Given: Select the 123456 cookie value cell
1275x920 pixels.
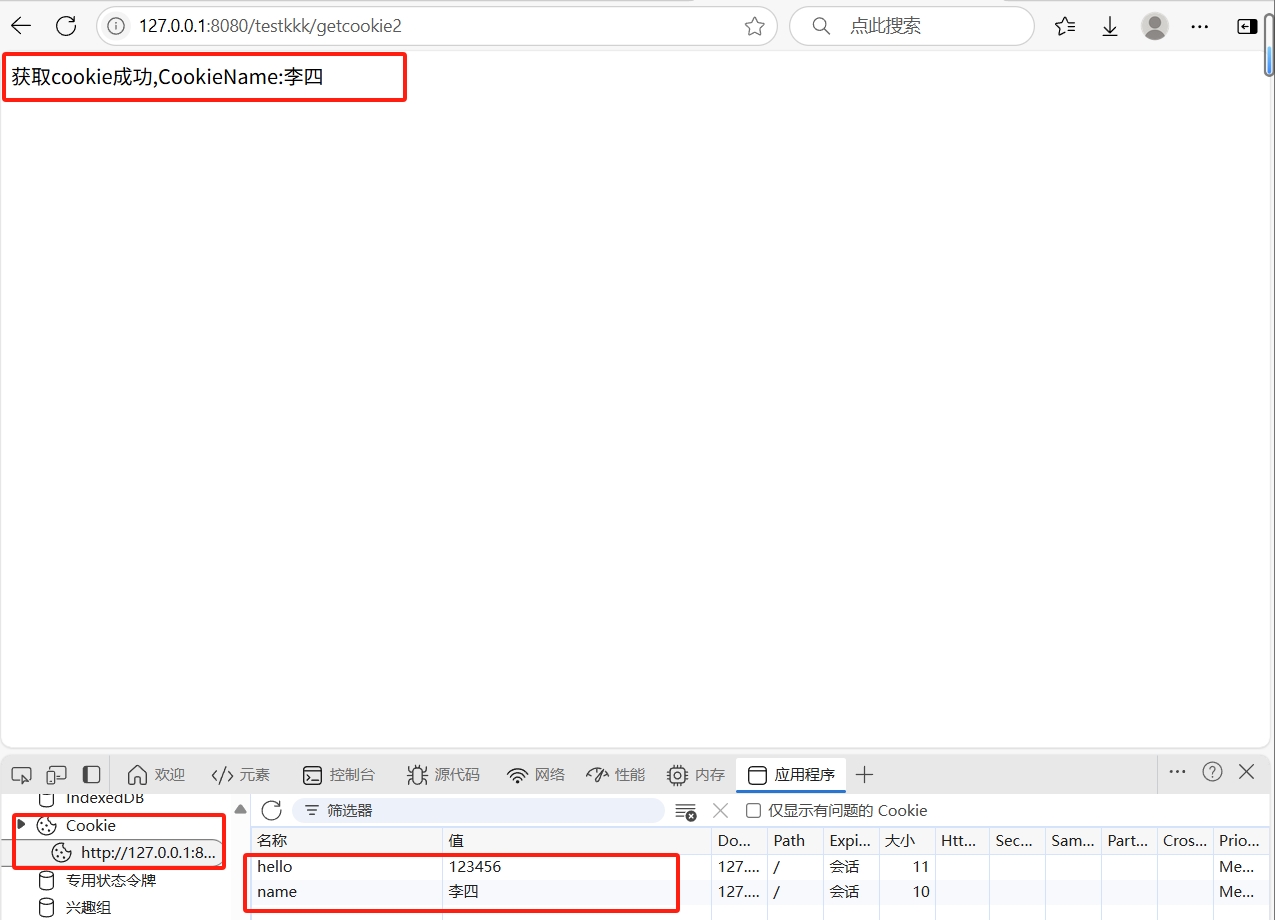Looking at the screenshot, I should pos(577,867).
